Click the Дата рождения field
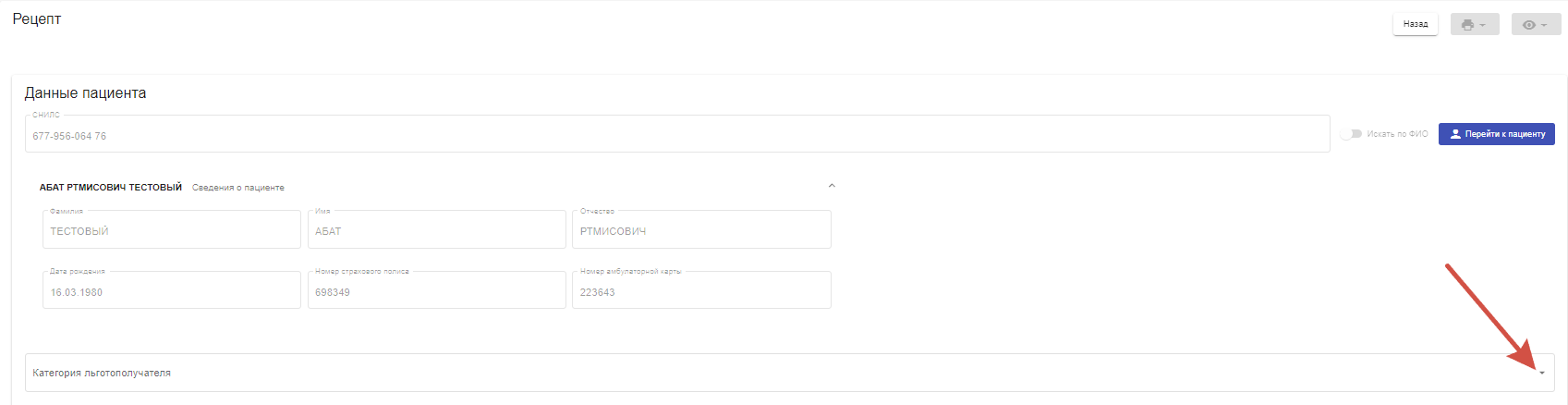 point(172,289)
